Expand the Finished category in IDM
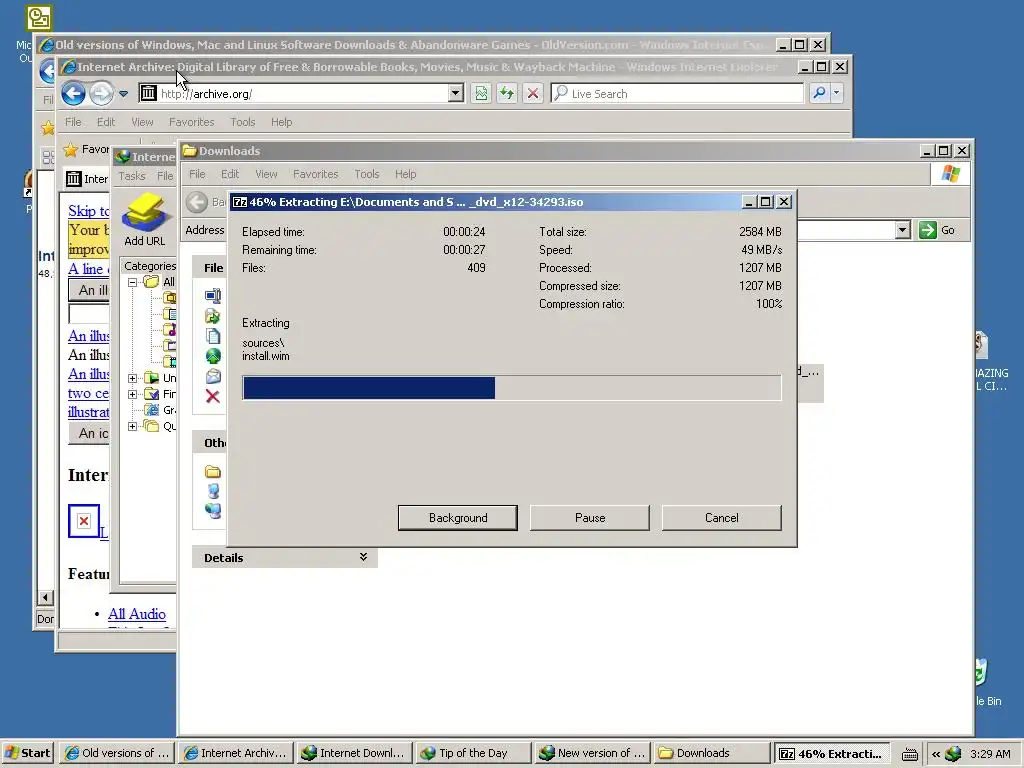Image resolution: width=1024 pixels, height=768 pixels. pyautogui.click(x=132, y=394)
